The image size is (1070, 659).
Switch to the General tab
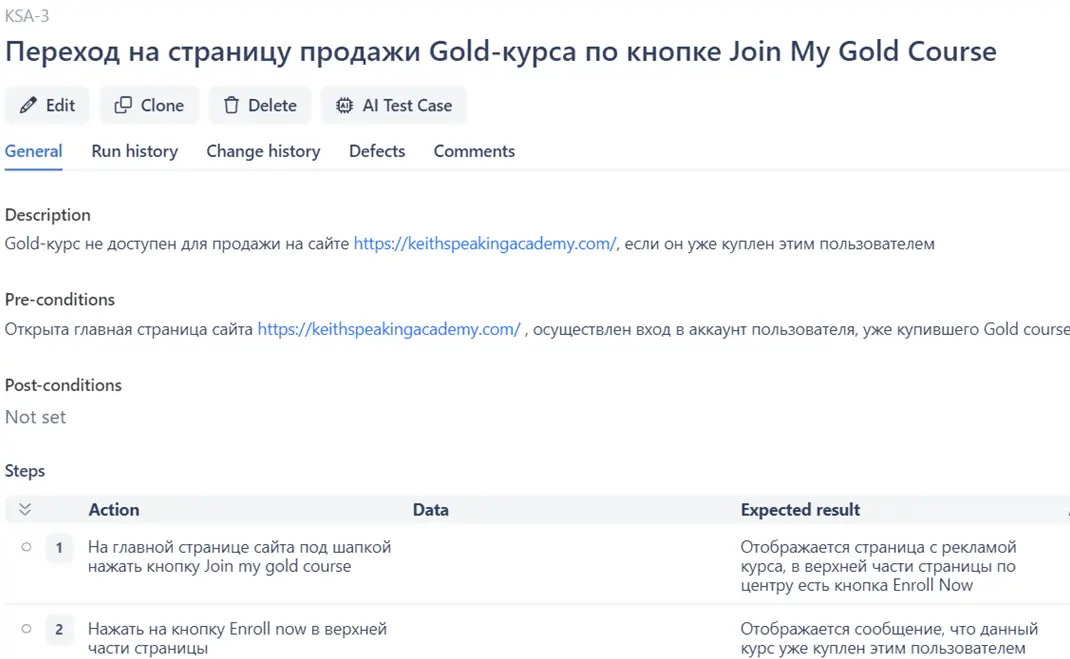tap(33, 151)
